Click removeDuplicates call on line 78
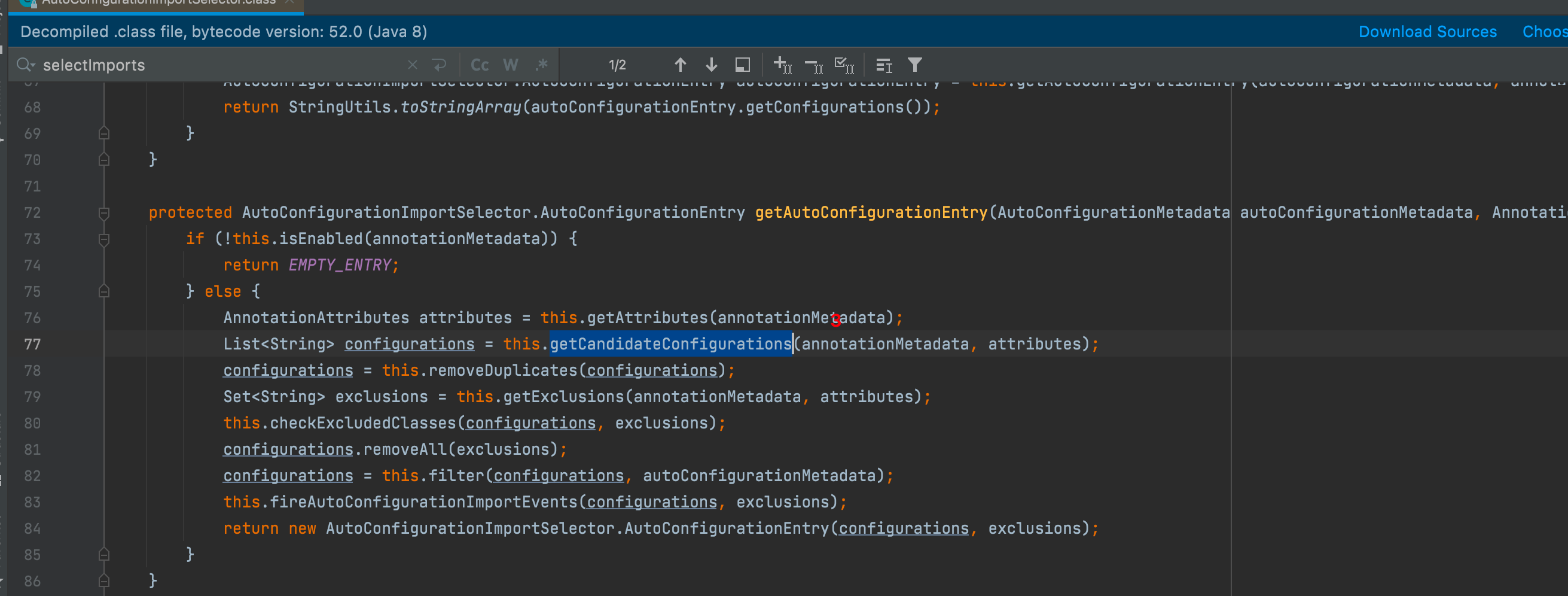1568x596 pixels. [x=503, y=371]
